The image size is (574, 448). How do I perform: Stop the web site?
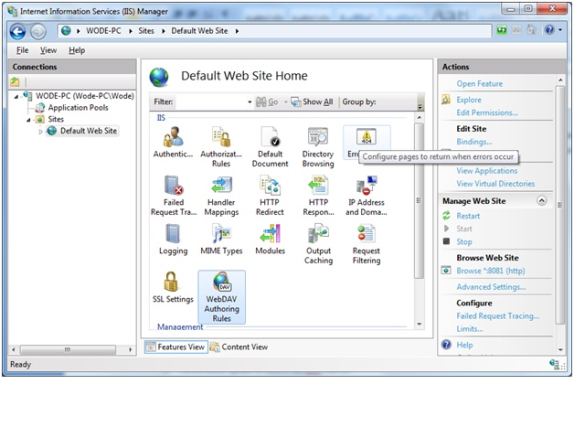464,242
